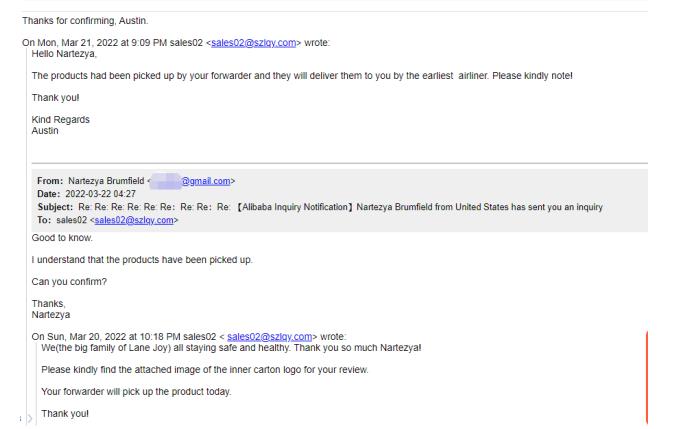Click the "Can you confirm?" question

tap(69, 282)
